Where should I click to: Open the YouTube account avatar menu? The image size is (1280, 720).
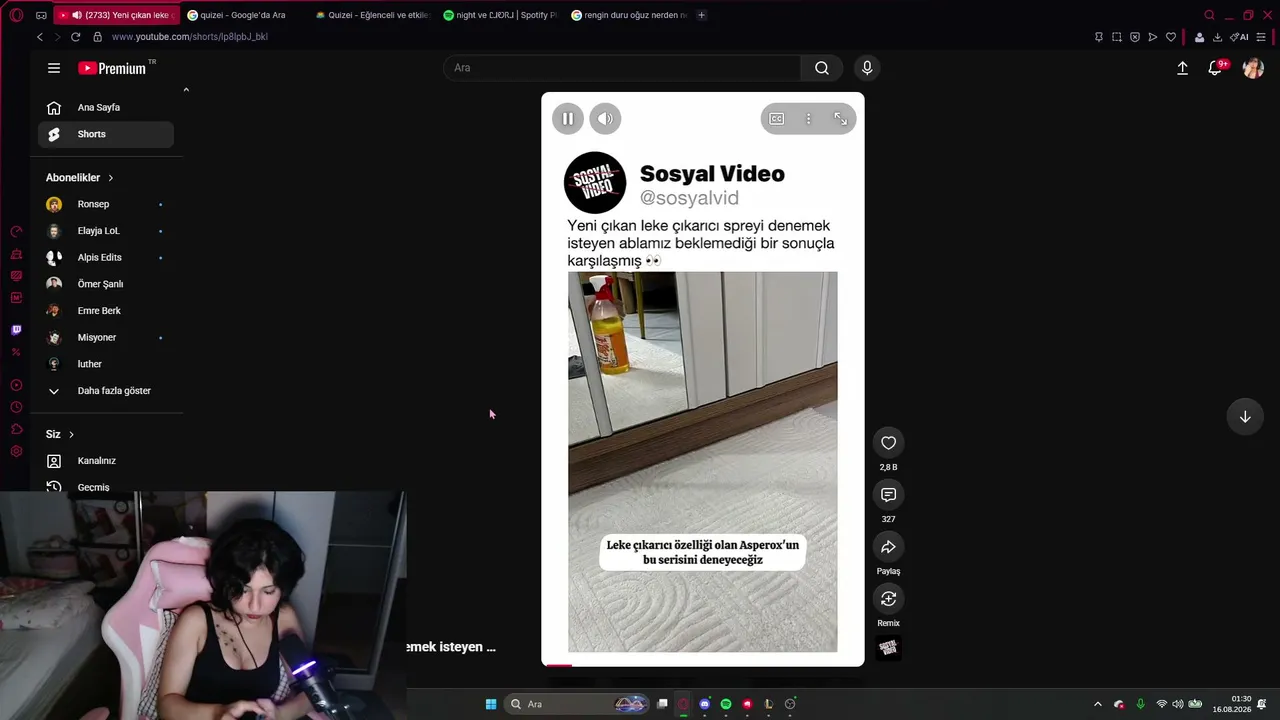(x=1253, y=68)
